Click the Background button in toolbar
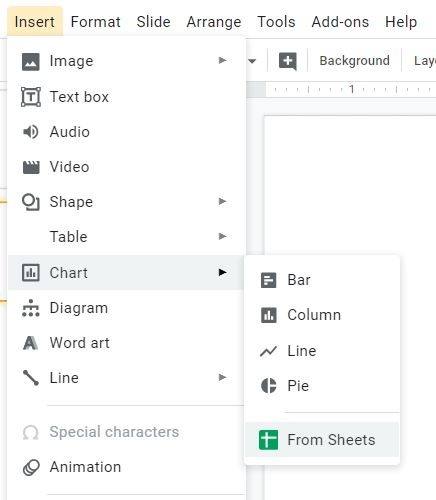436x500 pixels. click(x=354, y=61)
